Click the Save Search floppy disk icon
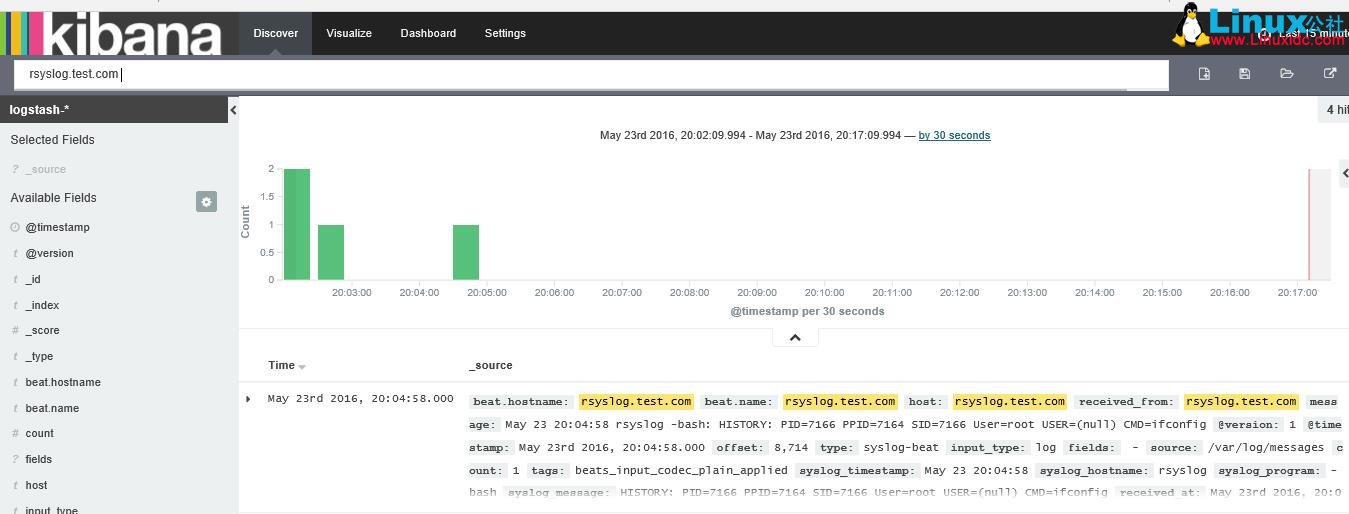Screen dimensions: 1349x514 1245,74
